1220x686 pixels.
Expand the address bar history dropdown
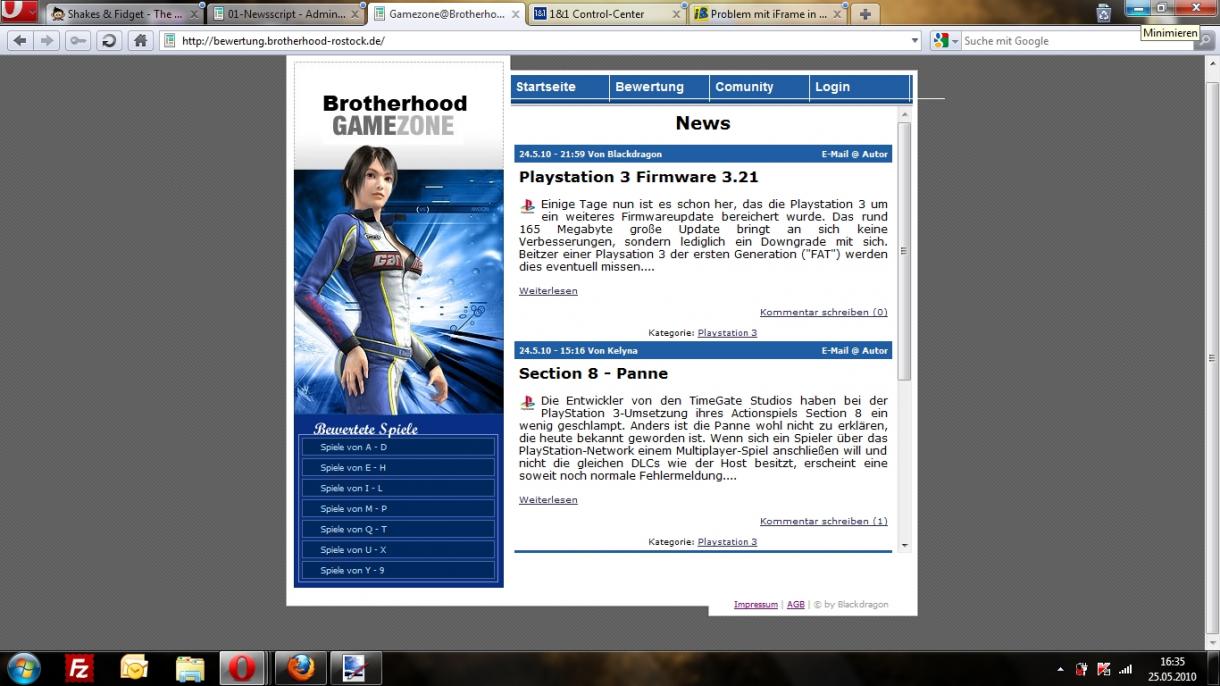(915, 41)
